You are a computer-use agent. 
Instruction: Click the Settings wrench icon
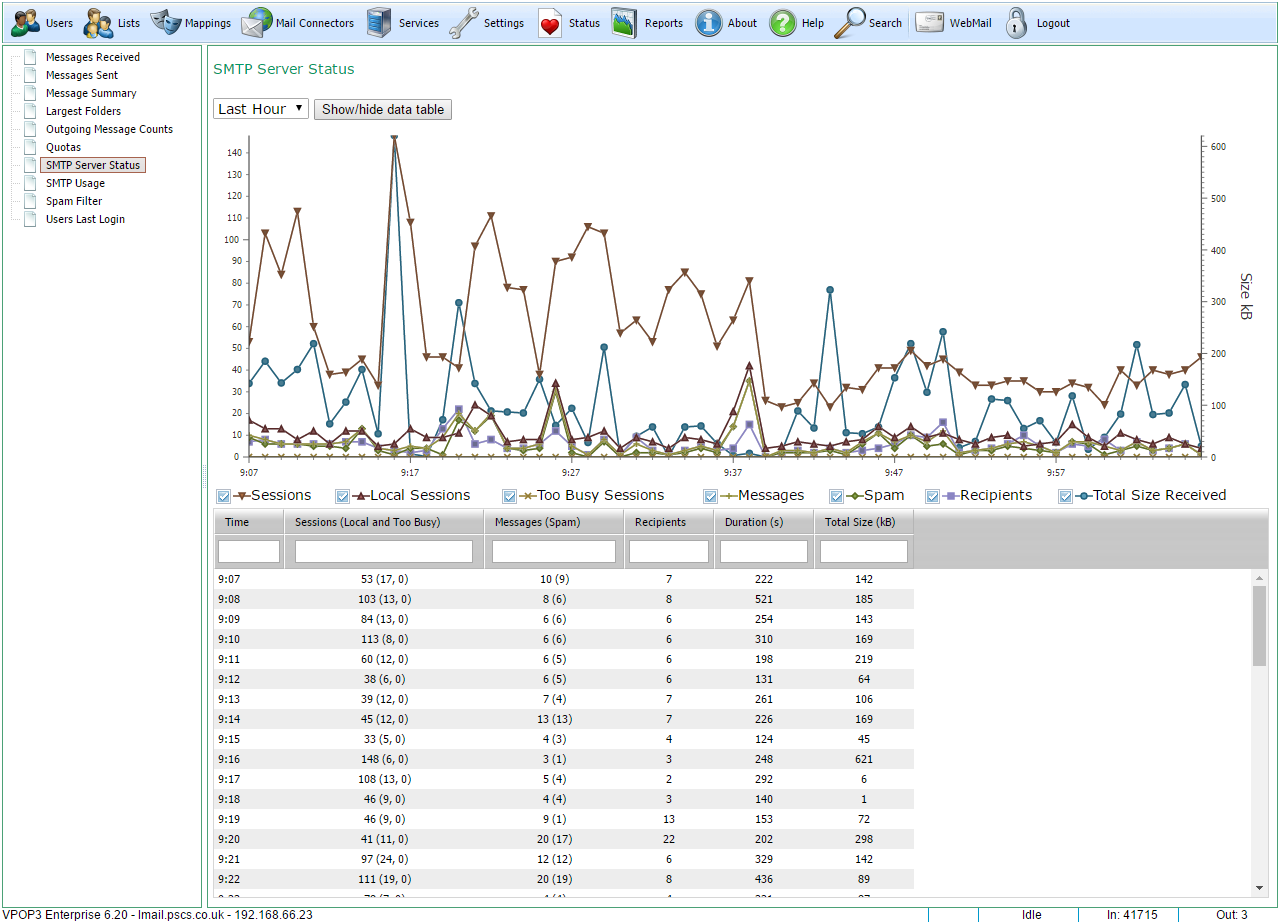point(464,22)
